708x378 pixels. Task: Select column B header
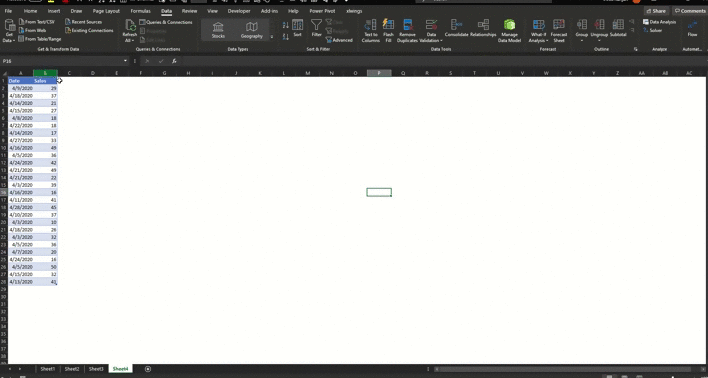(45, 73)
